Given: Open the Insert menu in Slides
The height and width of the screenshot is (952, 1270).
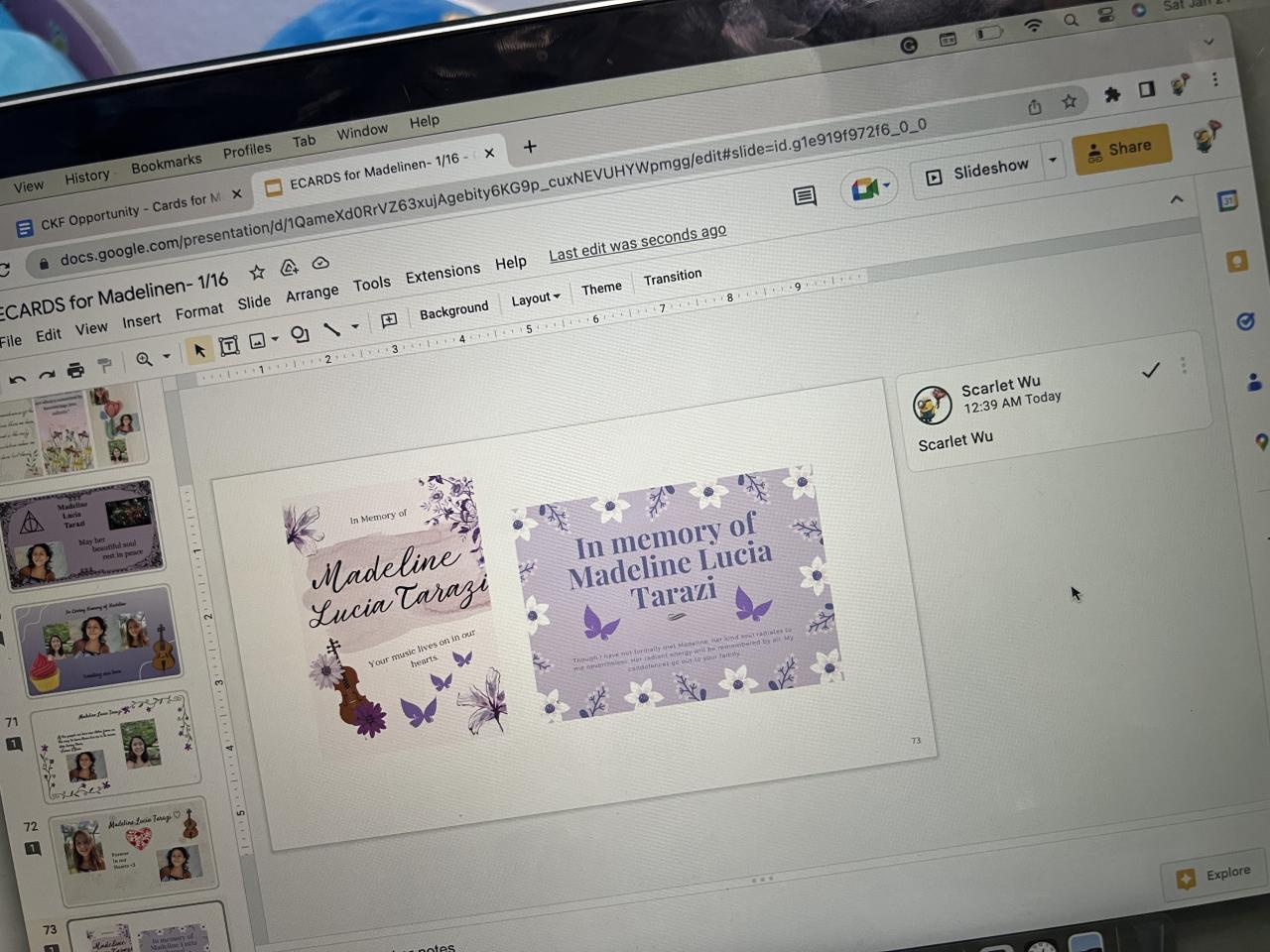Looking at the screenshot, I should pos(141,321).
